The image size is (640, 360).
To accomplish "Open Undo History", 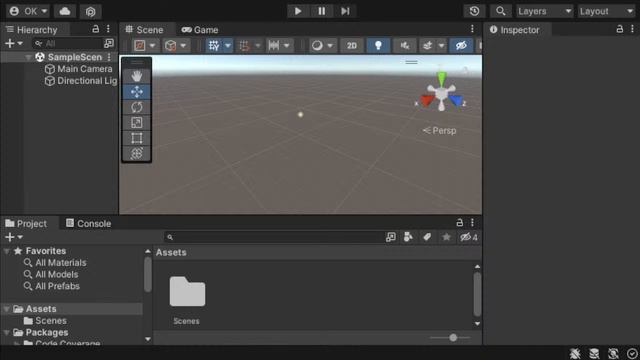I will click(x=474, y=11).
